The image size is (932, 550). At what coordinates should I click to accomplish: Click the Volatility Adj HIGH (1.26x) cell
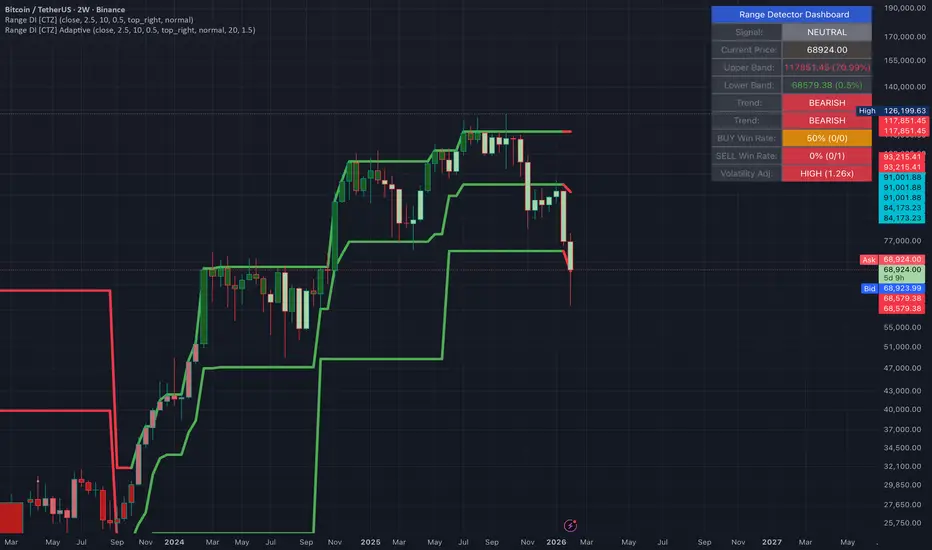click(x=827, y=174)
